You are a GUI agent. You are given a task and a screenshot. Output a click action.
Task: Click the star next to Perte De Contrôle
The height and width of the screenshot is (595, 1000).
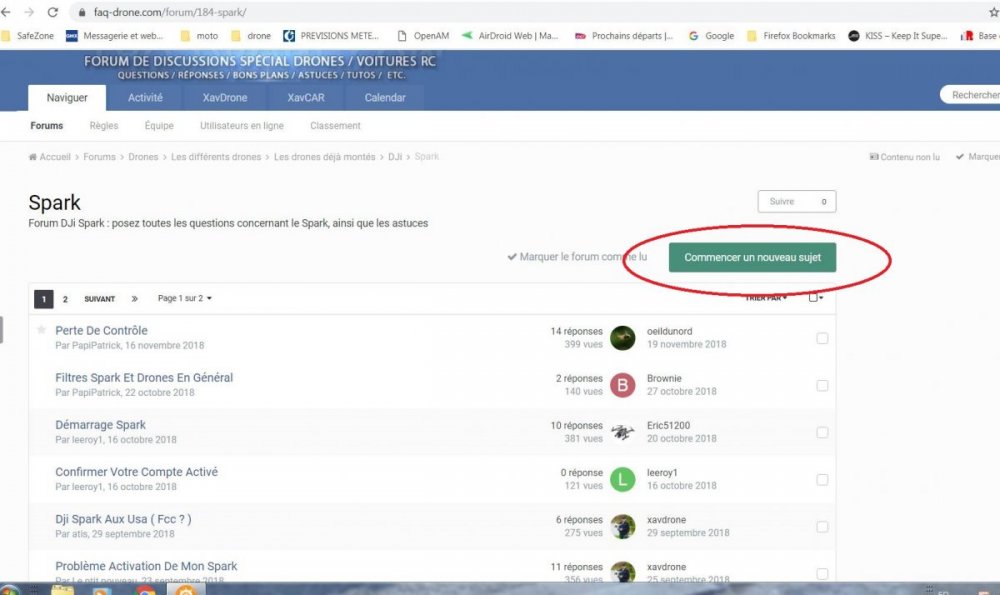[41, 330]
